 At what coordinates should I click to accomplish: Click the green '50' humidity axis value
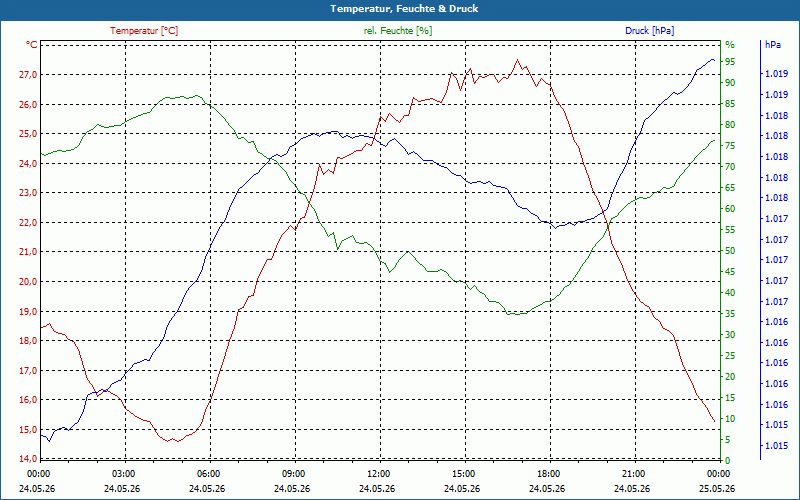coord(730,251)
